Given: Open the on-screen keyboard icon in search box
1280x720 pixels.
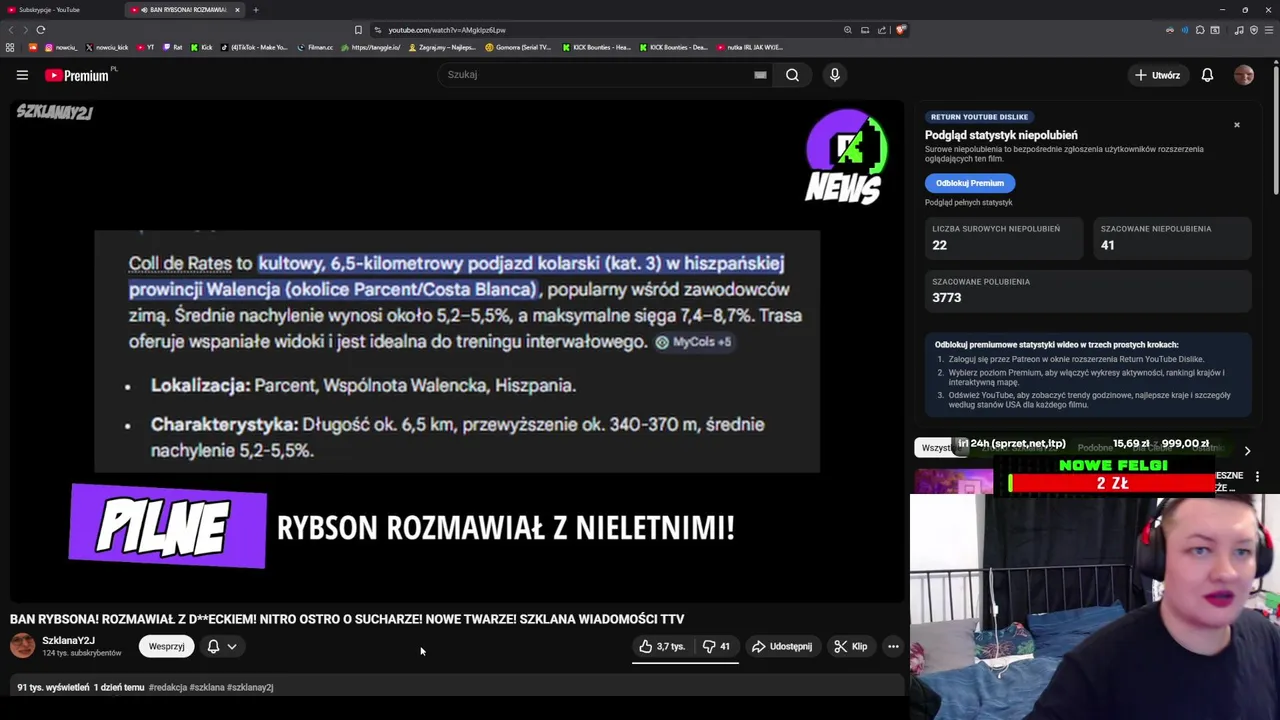Looking at the screenshot, I should [x=760, y=75].
